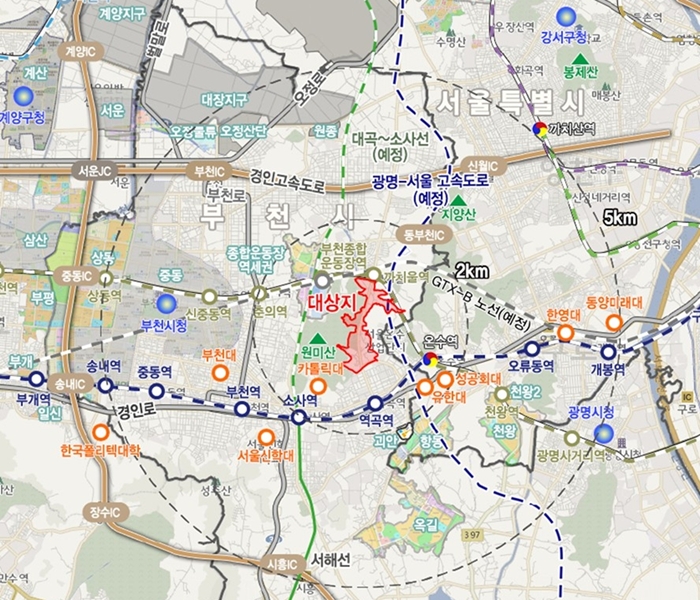Viewport: 700px width, 600px height.
Task: Click the 부천시청 blue marker icon
Action: tap(167, 304)
